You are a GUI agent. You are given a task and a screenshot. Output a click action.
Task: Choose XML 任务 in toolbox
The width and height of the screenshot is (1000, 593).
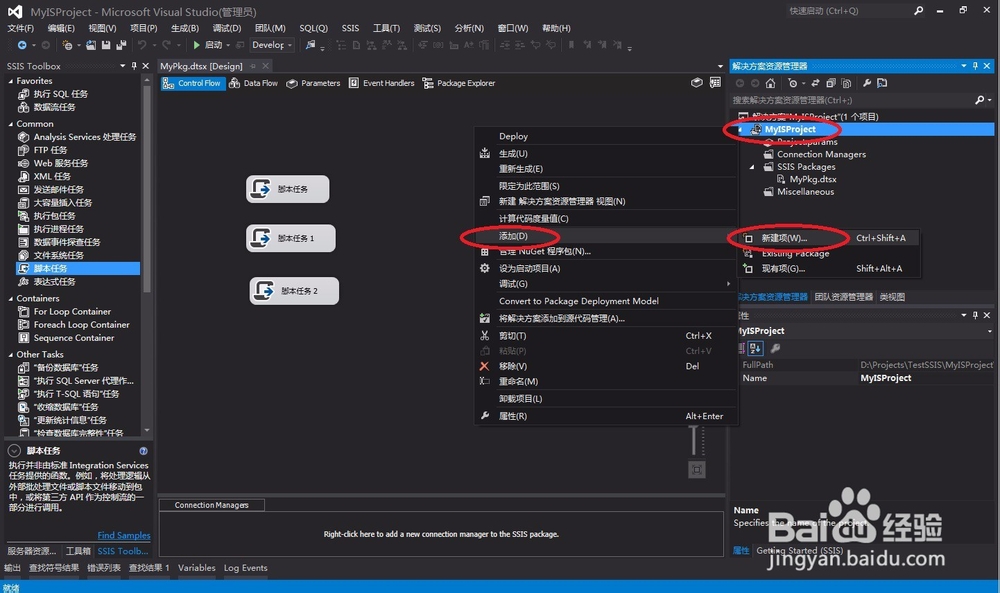pos(52,177)
